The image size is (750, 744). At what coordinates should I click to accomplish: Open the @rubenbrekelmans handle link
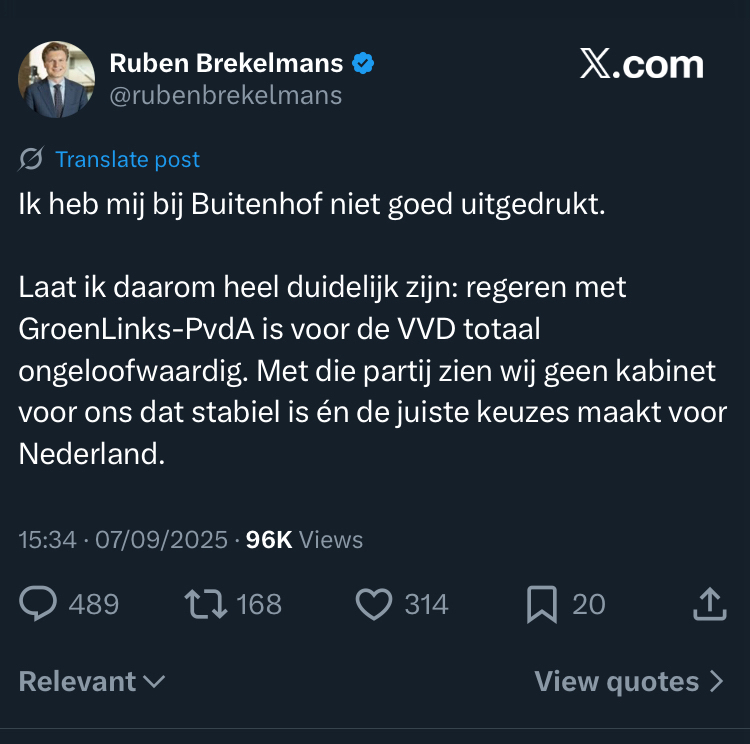coord(225,95)
